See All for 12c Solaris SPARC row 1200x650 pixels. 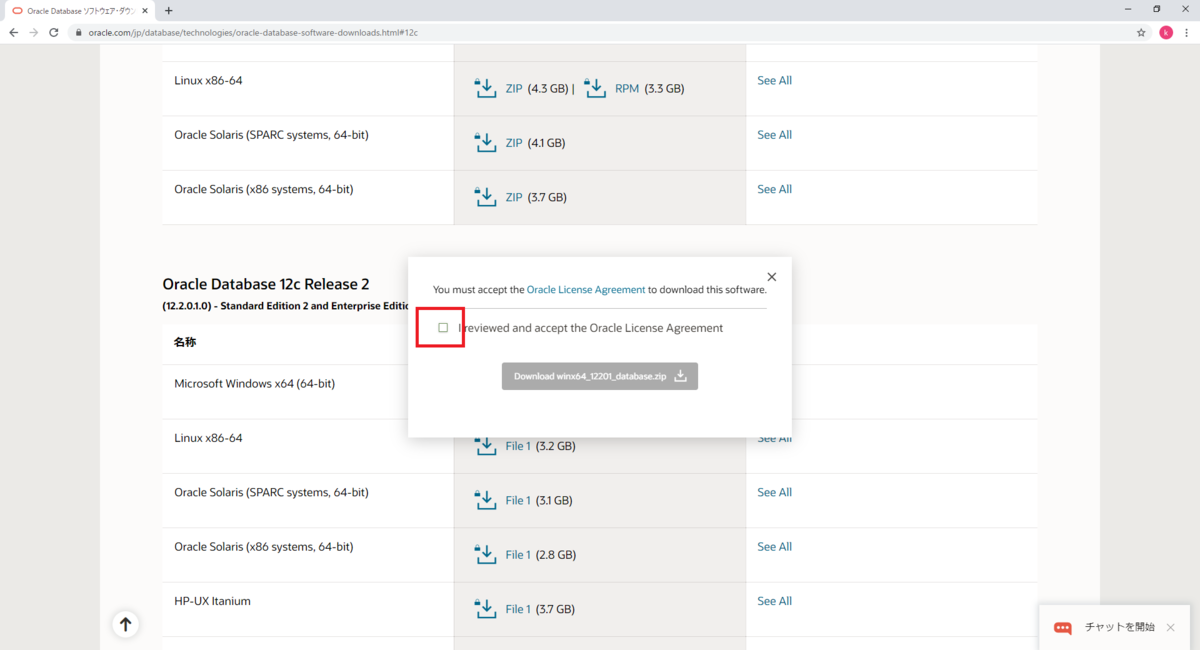[774, 492]
